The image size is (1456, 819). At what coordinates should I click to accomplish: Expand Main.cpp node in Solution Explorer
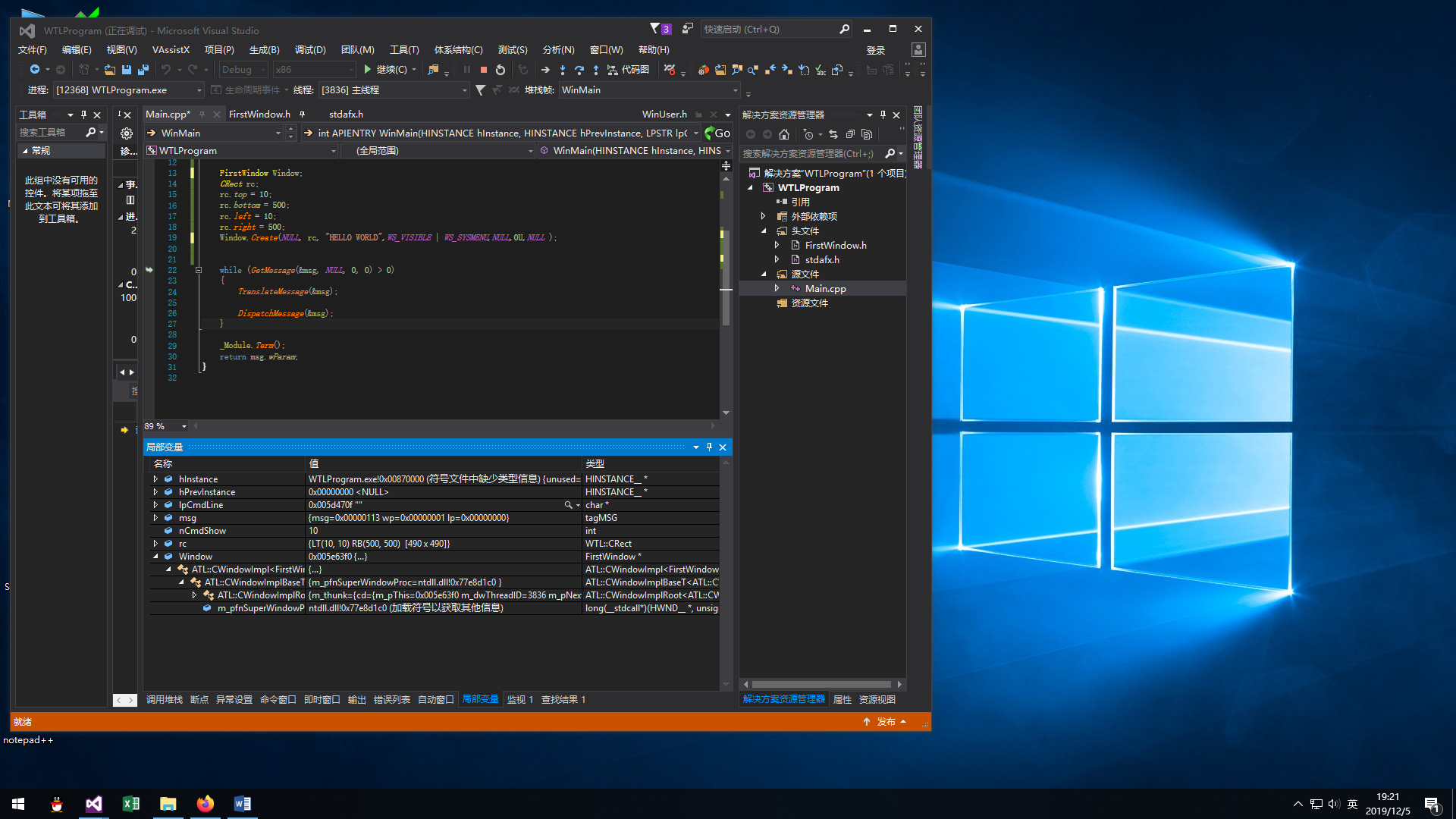(x=777, y=289)
